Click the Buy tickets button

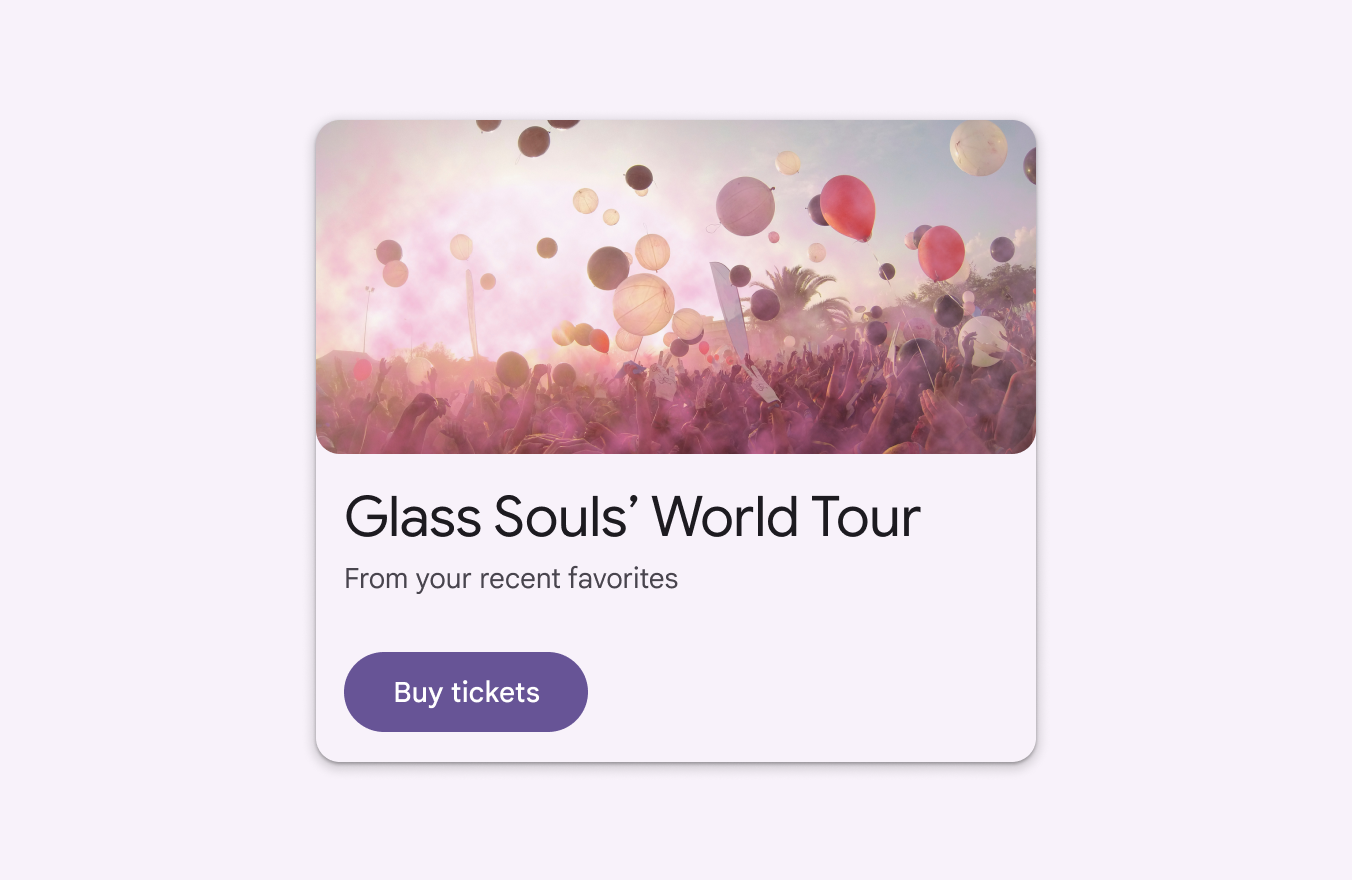[x=466, y=692]
